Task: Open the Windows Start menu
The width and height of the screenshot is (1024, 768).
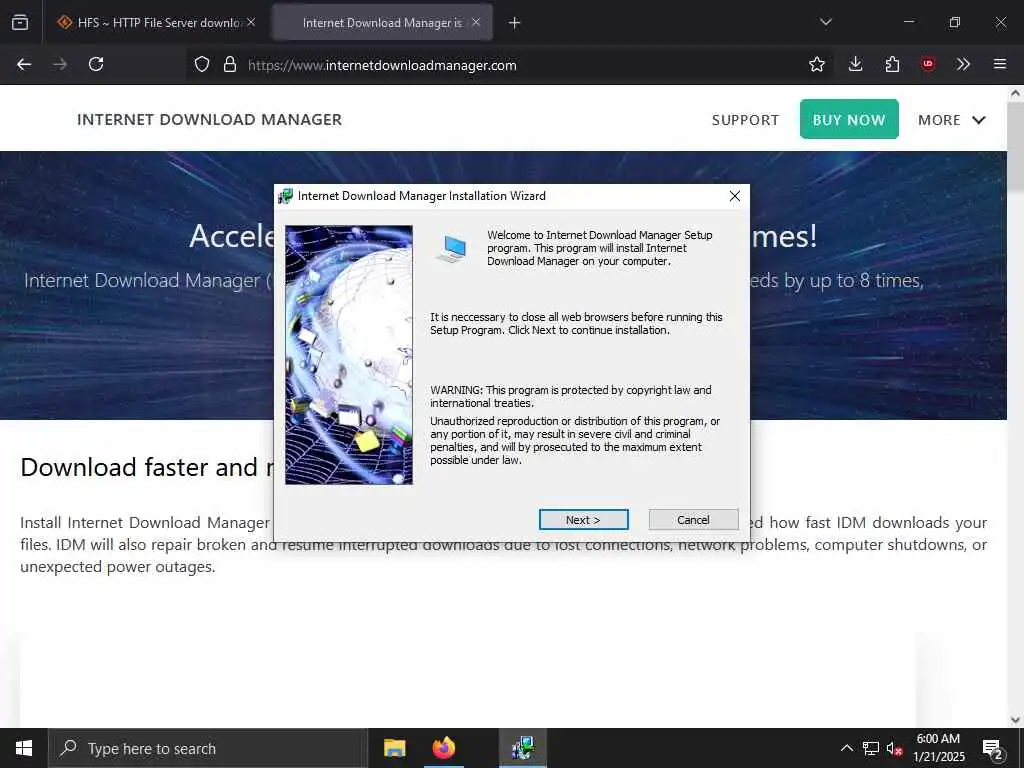Action: click(x=24, y=748)
